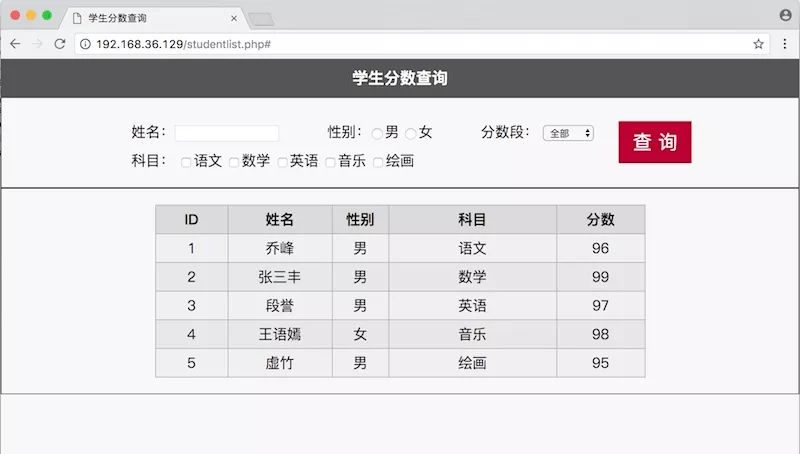Click the score cell 99
Screen dimensions: 800x454
[601, 277]
